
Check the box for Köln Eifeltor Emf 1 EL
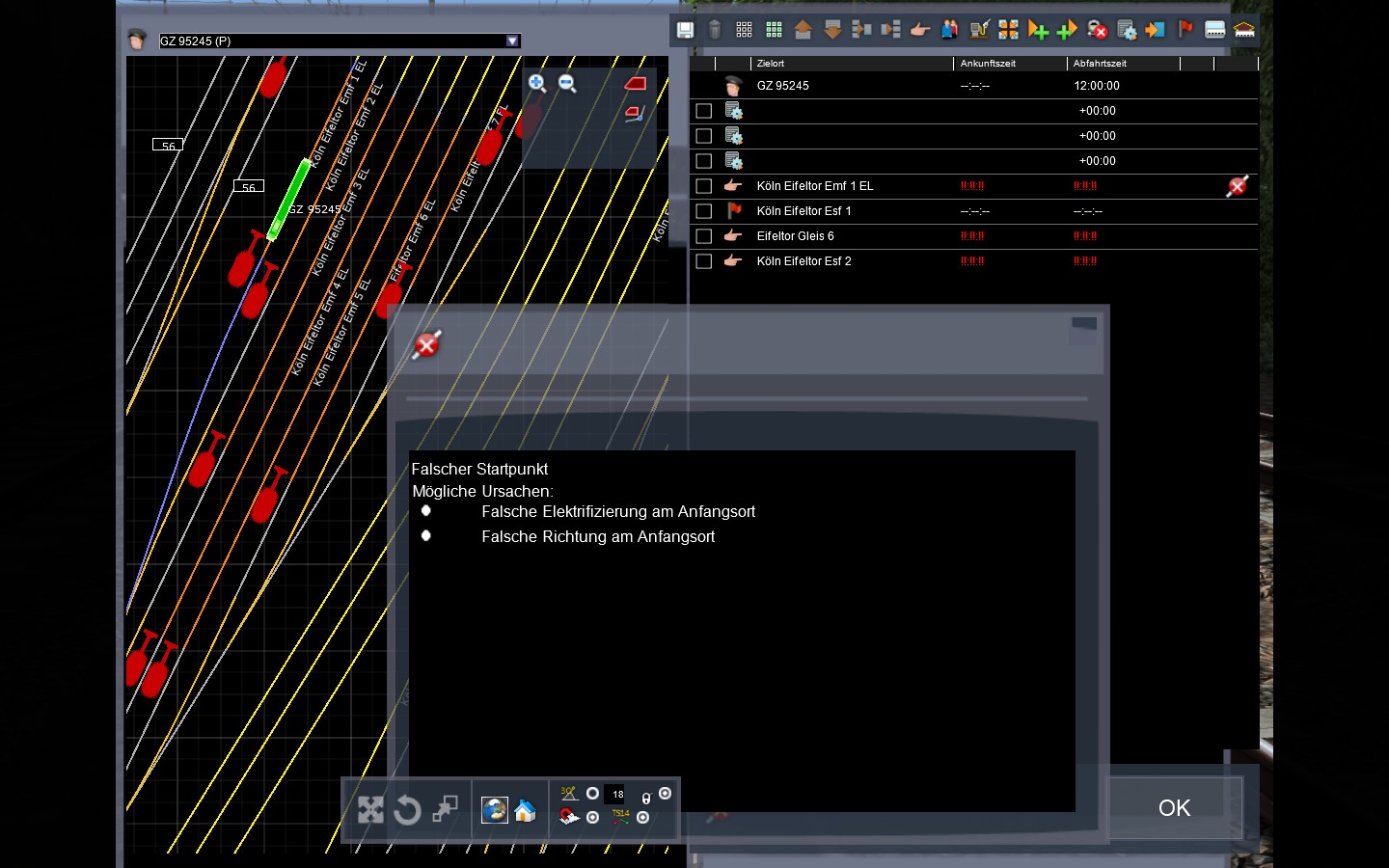[x=704, y=186]
